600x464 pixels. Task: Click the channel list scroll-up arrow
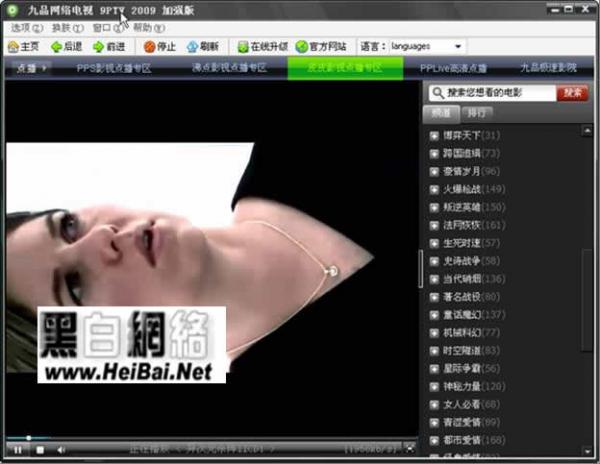(x=587, y=131)
